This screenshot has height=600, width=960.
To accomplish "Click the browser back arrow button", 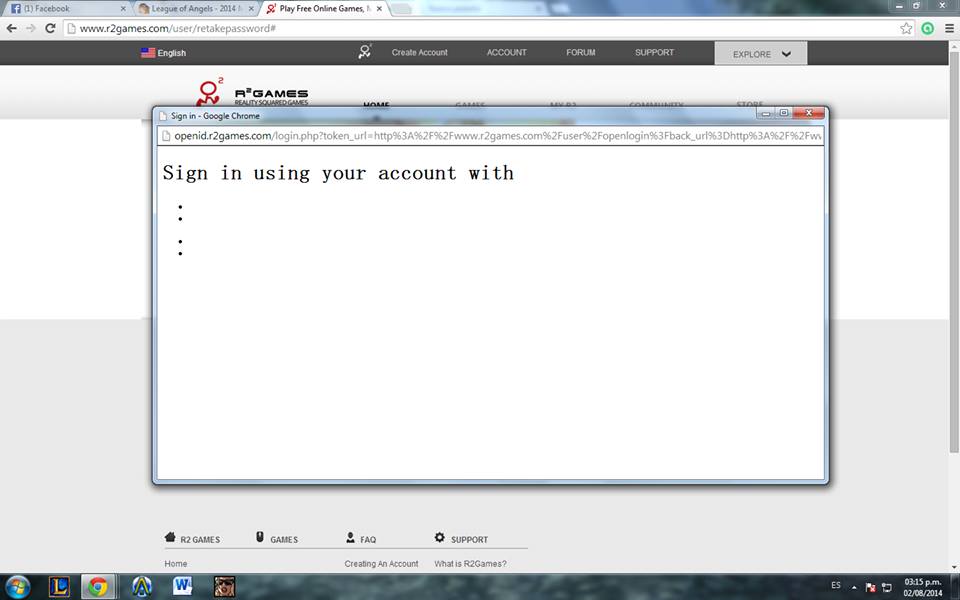I will [x=11, y=28].
